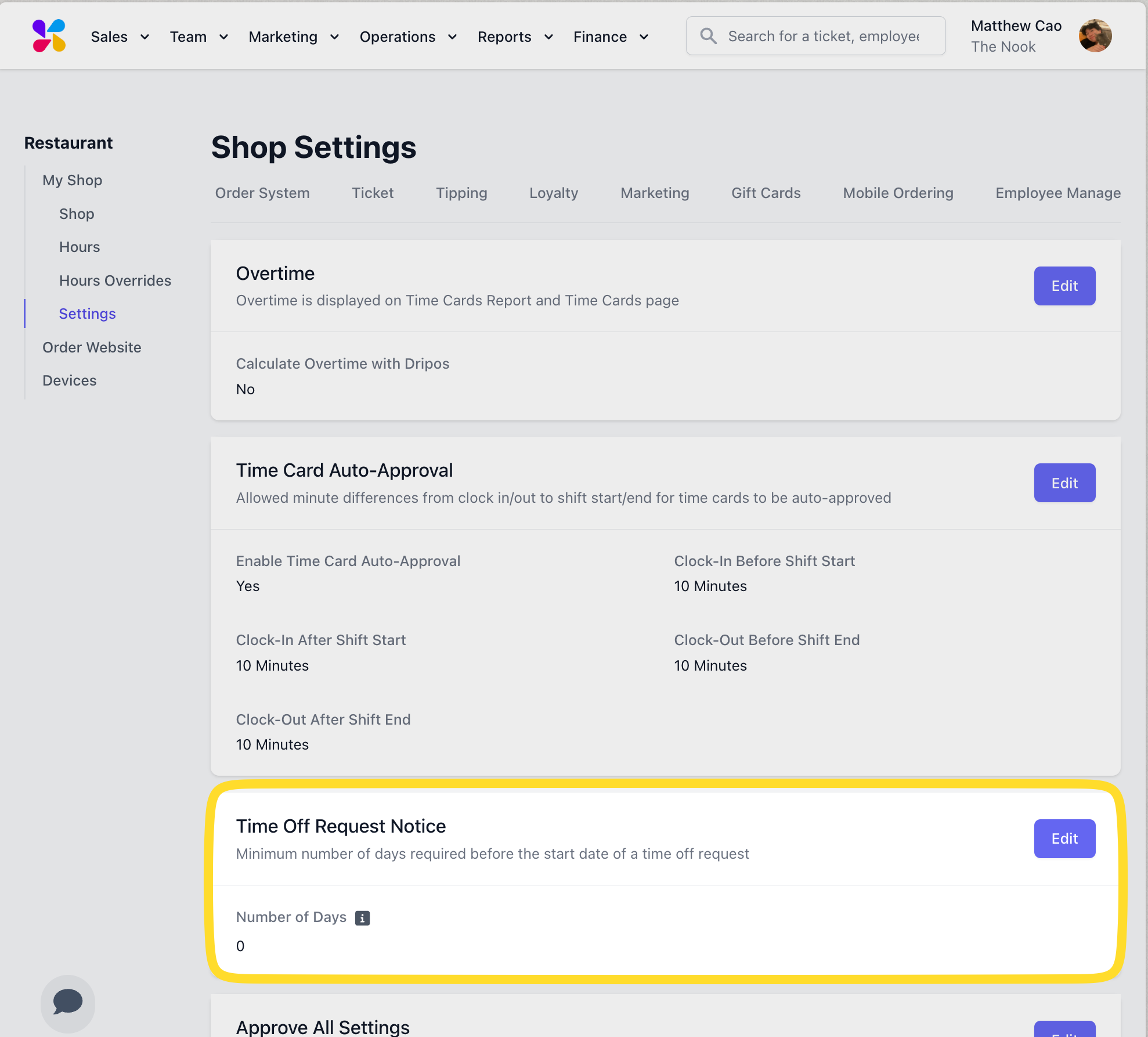
Task: Edit Time Card Auto-Approval settings
Action: tap(1064, 483)
